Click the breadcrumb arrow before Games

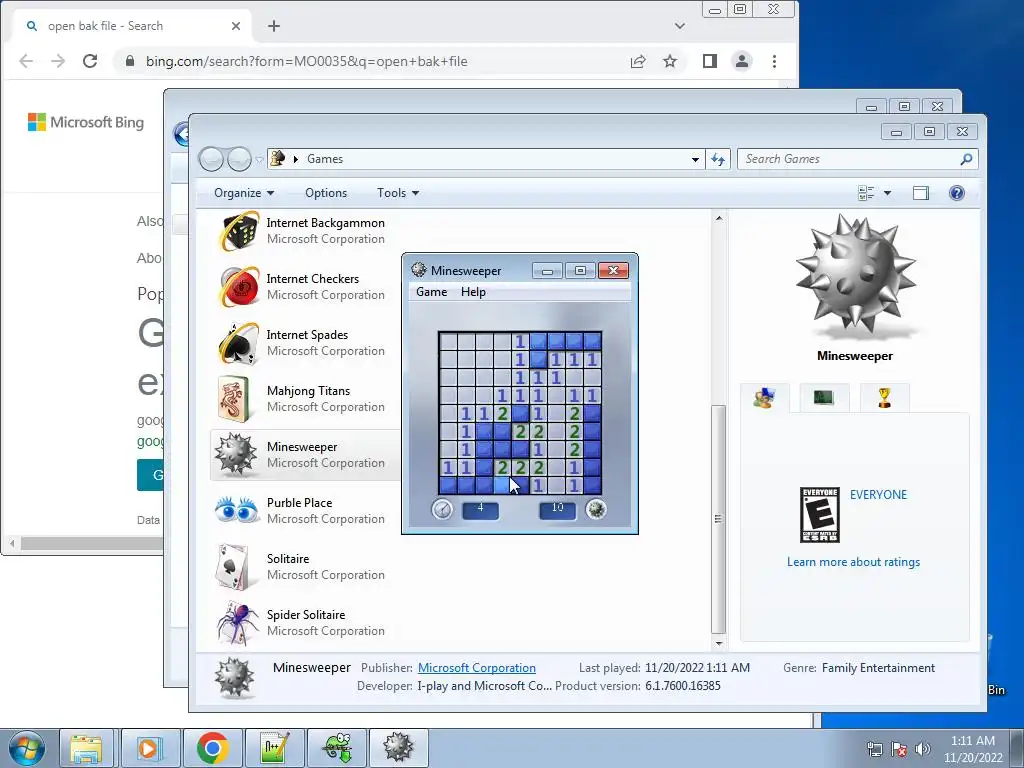[296, 159]
